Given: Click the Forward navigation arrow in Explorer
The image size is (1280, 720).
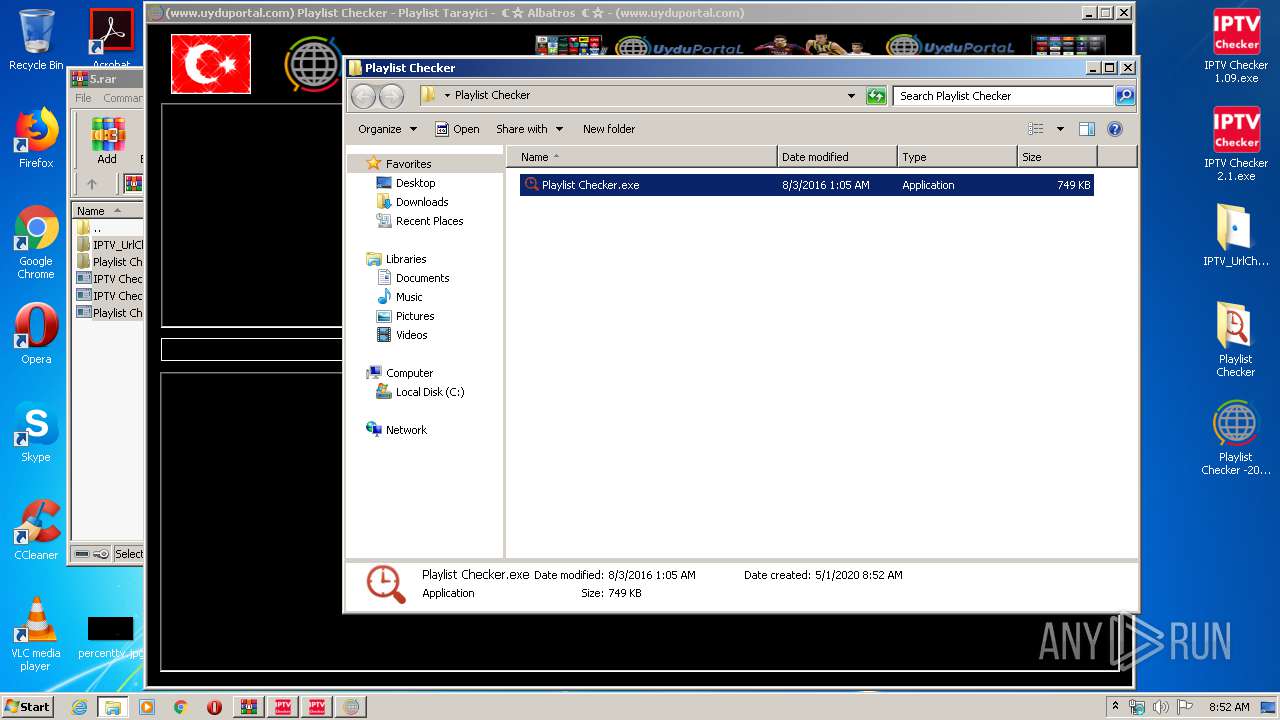Looking at the screenshot, I should click(391, 96).
